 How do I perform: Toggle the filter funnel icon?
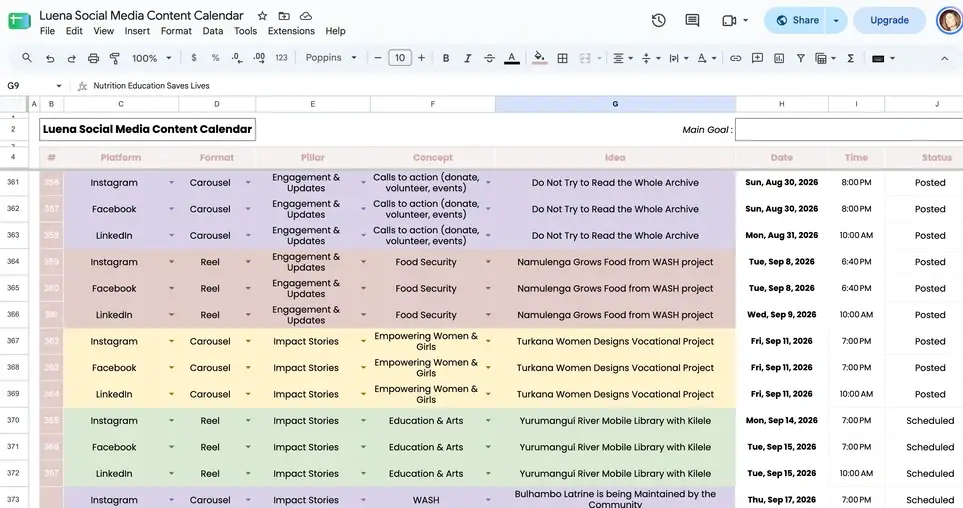coord(801,58)
